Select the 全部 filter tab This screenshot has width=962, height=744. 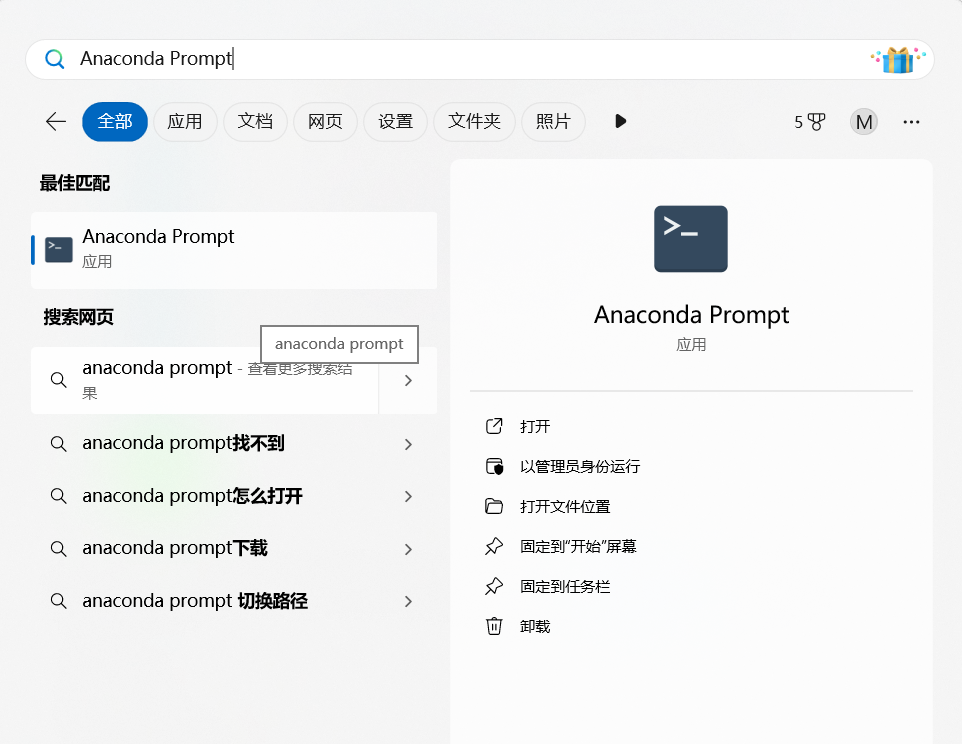(x=115, y=121)
